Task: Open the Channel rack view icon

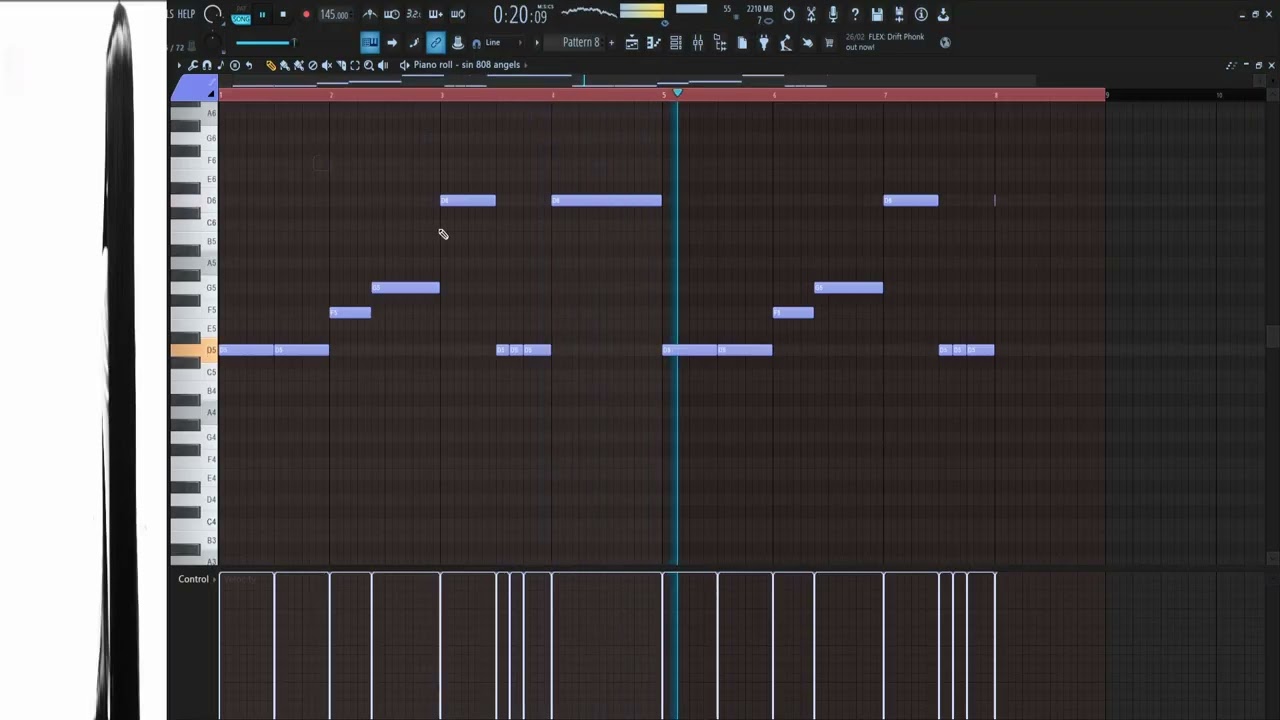Action: tap(676, 42)
